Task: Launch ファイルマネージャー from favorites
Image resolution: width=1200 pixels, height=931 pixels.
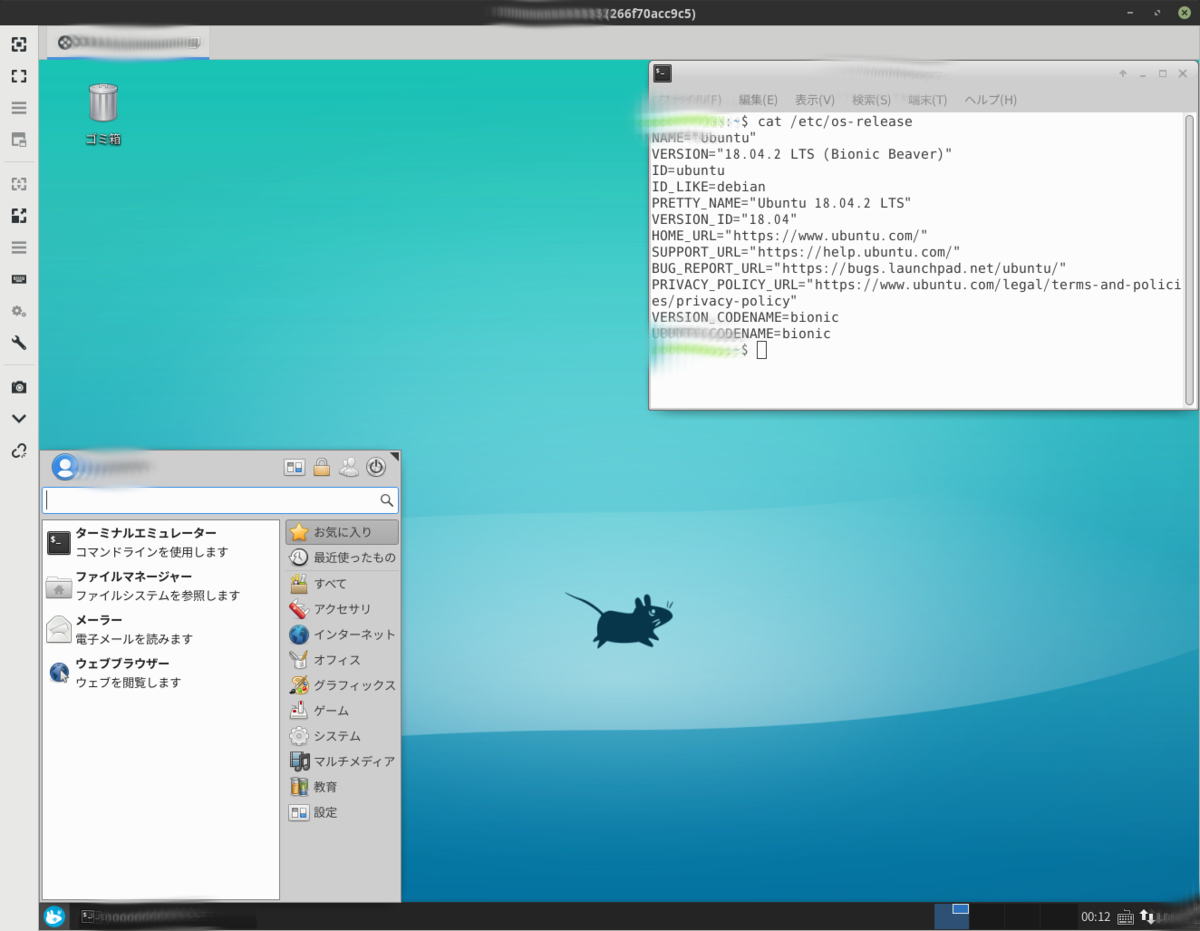Action: (160, 586)
